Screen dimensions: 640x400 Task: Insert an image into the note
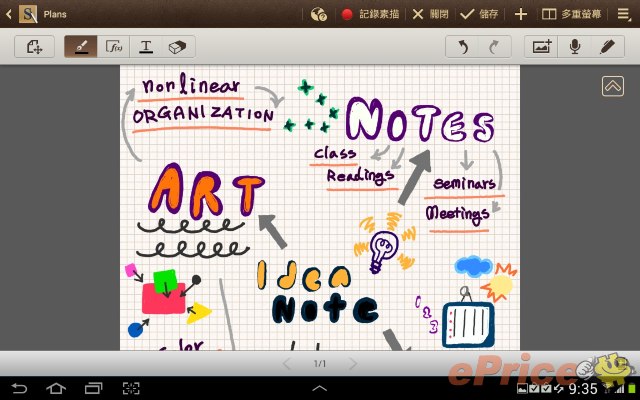[542, 47]
